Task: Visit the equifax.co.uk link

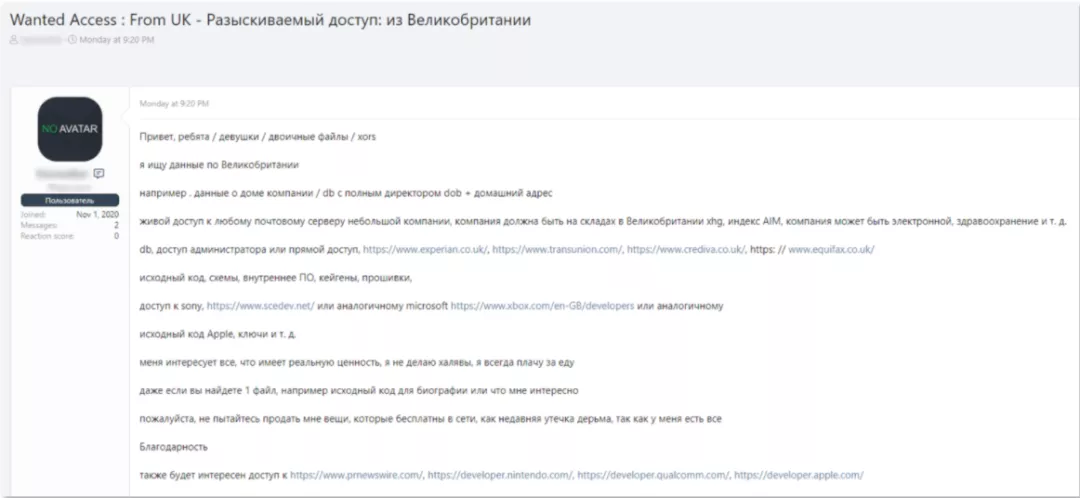Action: 831,249
